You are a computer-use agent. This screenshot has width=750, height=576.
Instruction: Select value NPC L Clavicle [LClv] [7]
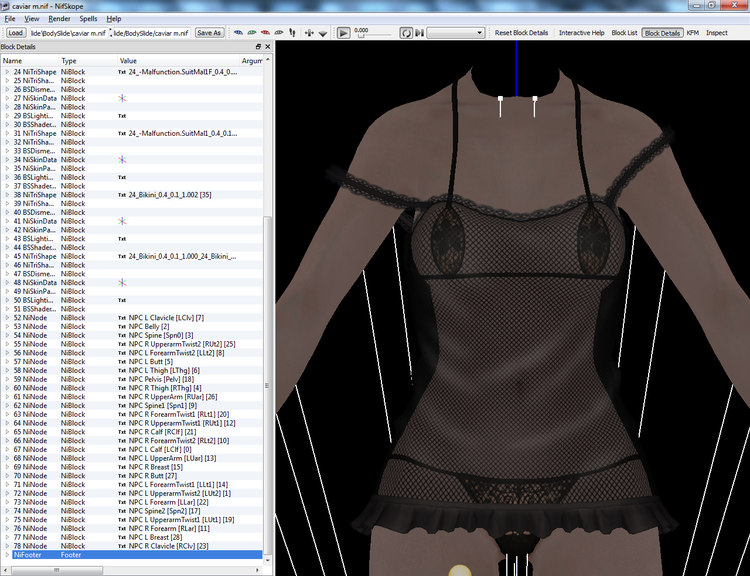[x=166, y=318]
